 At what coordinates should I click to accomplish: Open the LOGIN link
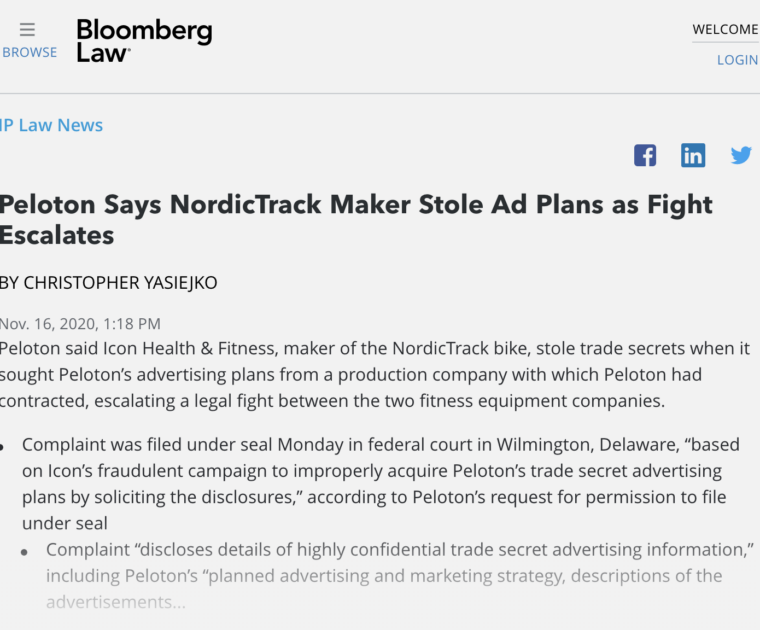tap(737, 60)
